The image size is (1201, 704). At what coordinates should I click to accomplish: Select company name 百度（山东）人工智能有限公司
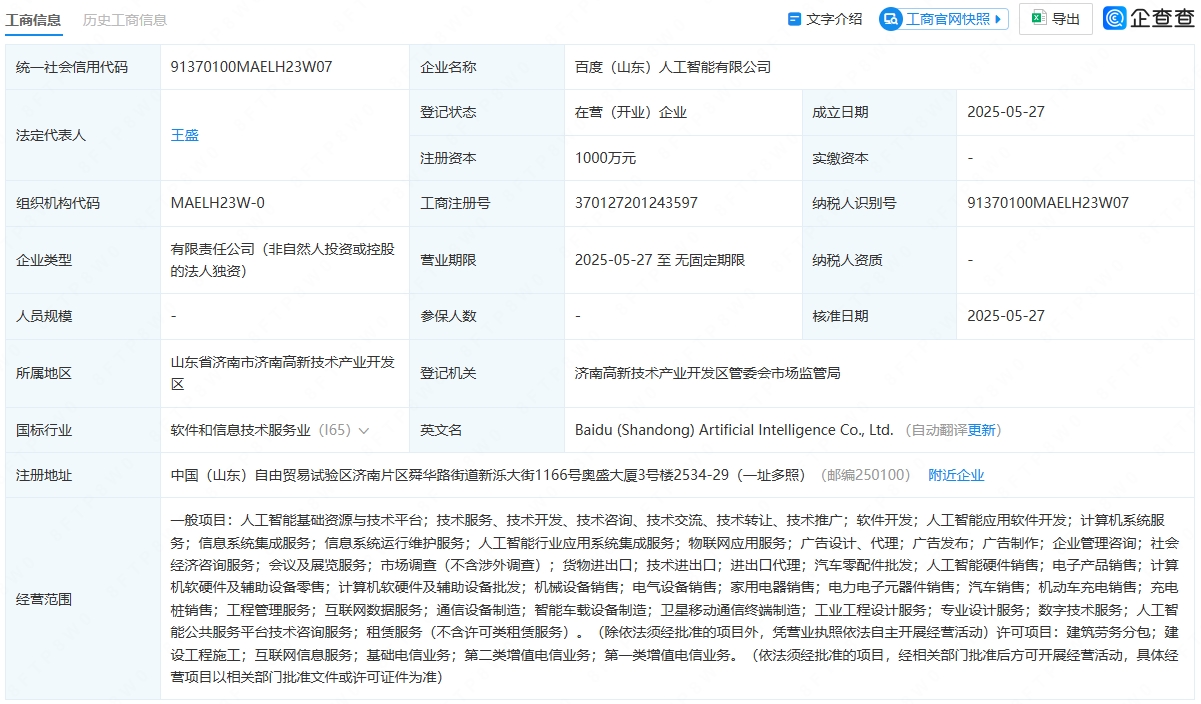[673, 67]
